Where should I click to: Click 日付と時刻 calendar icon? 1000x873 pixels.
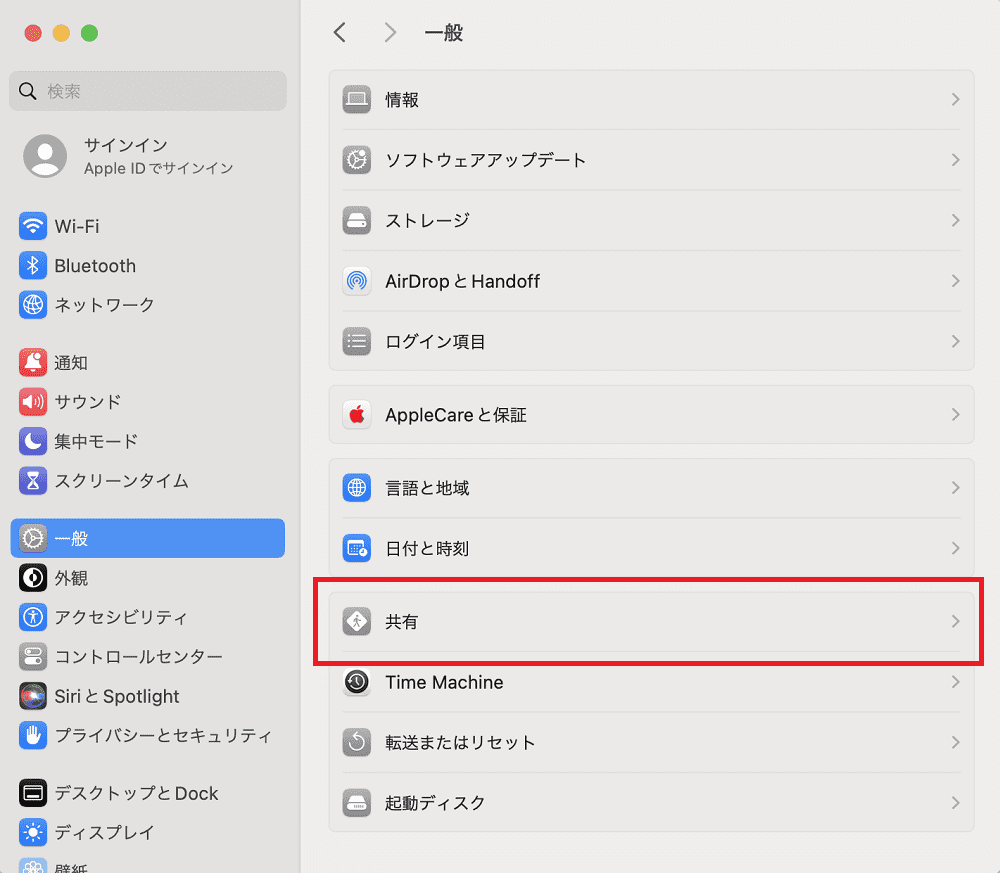[x=357, y=548]
